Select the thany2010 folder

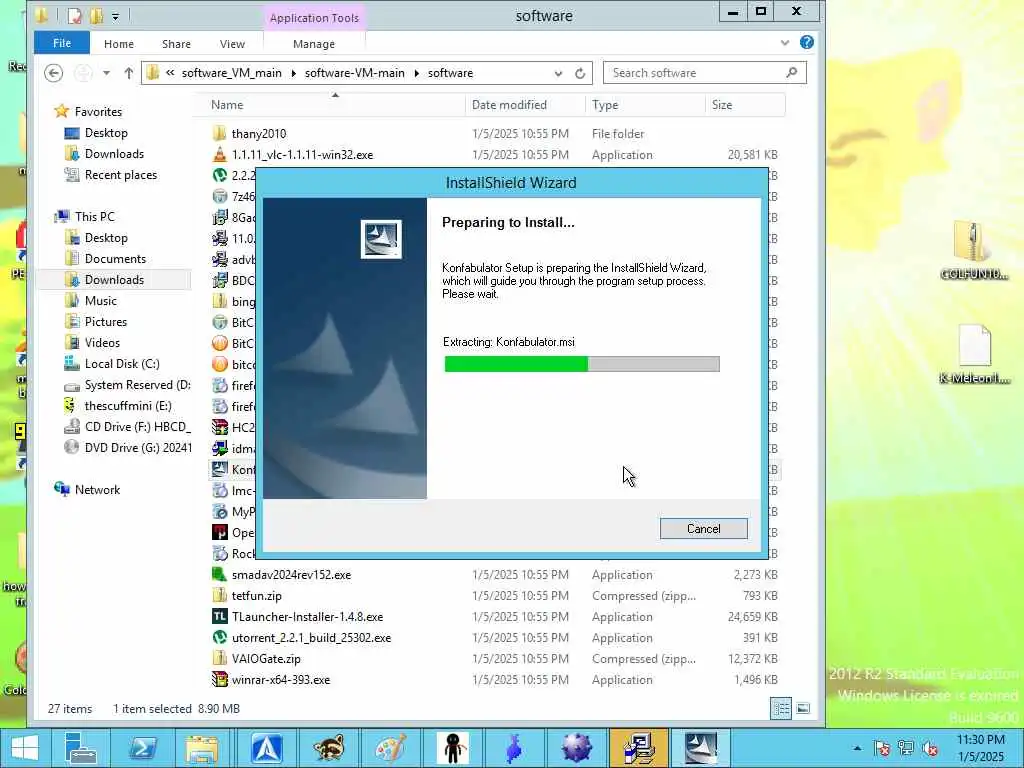[x=259, y=133]
